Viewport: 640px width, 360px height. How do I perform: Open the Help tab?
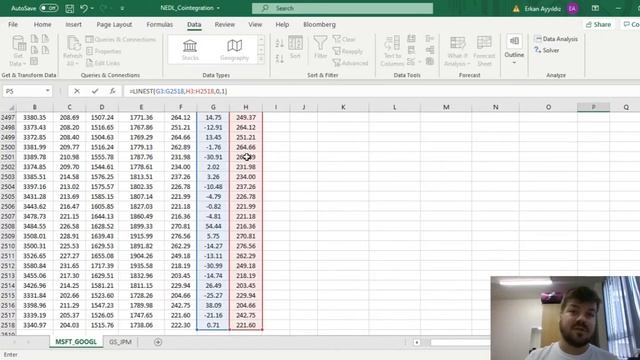coord(282,24)
